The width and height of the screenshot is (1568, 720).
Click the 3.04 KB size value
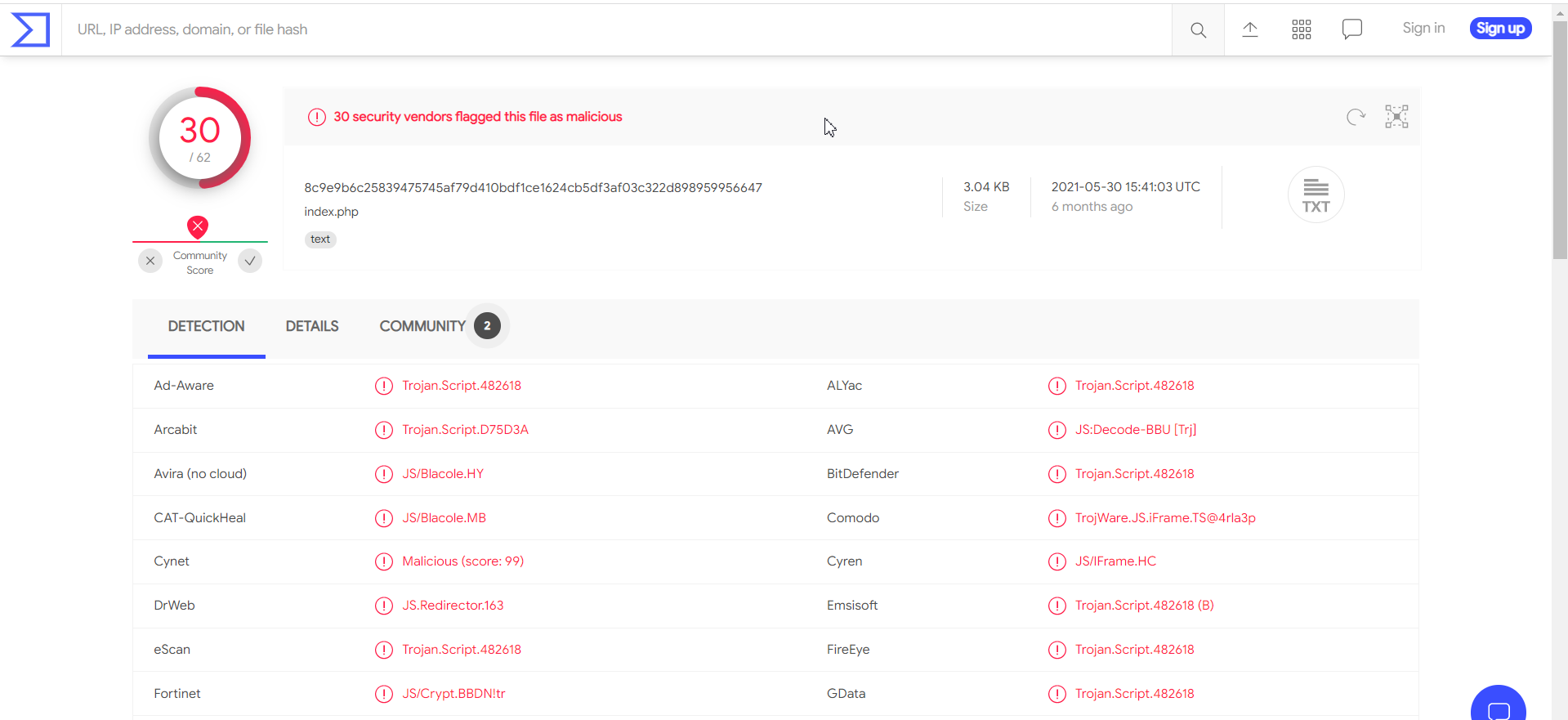pos(986,187)
